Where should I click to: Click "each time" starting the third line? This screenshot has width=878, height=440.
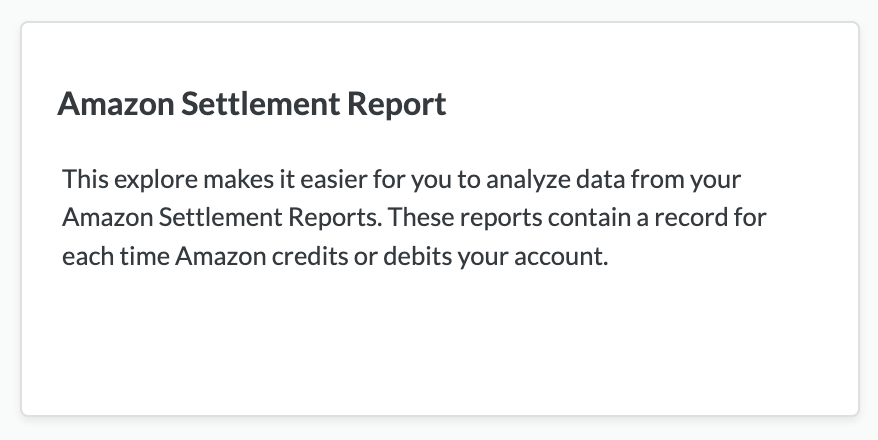pos(114,255)
